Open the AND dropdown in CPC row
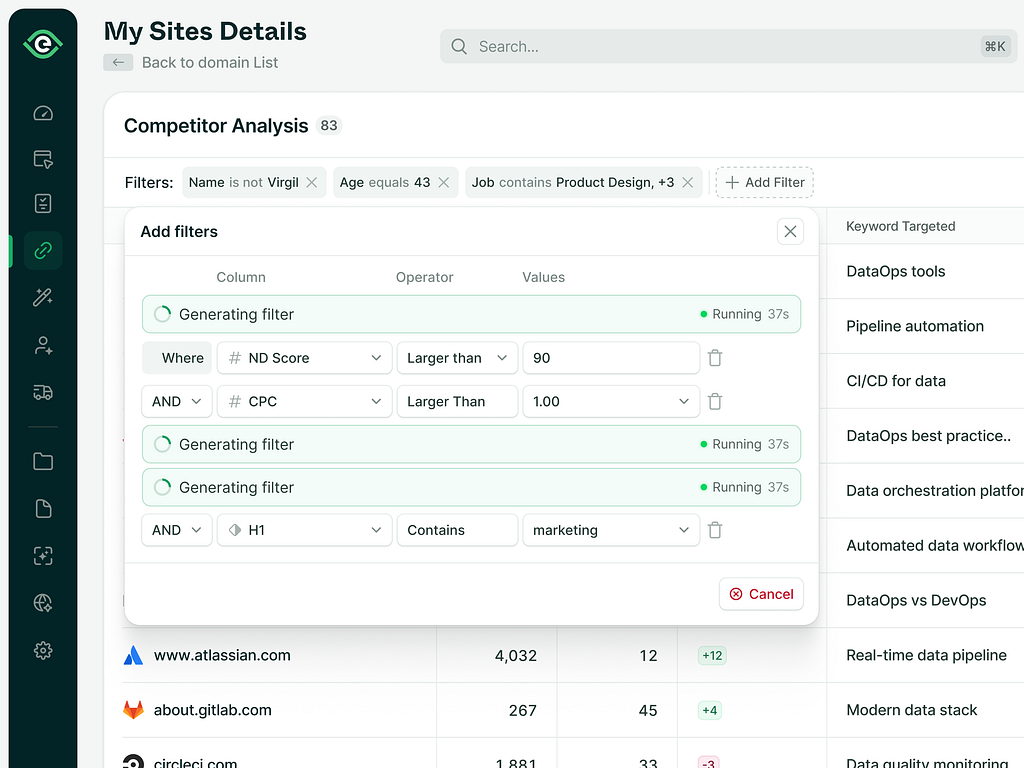This screenshot has width=1024, height=768. [x=177, y=401]
